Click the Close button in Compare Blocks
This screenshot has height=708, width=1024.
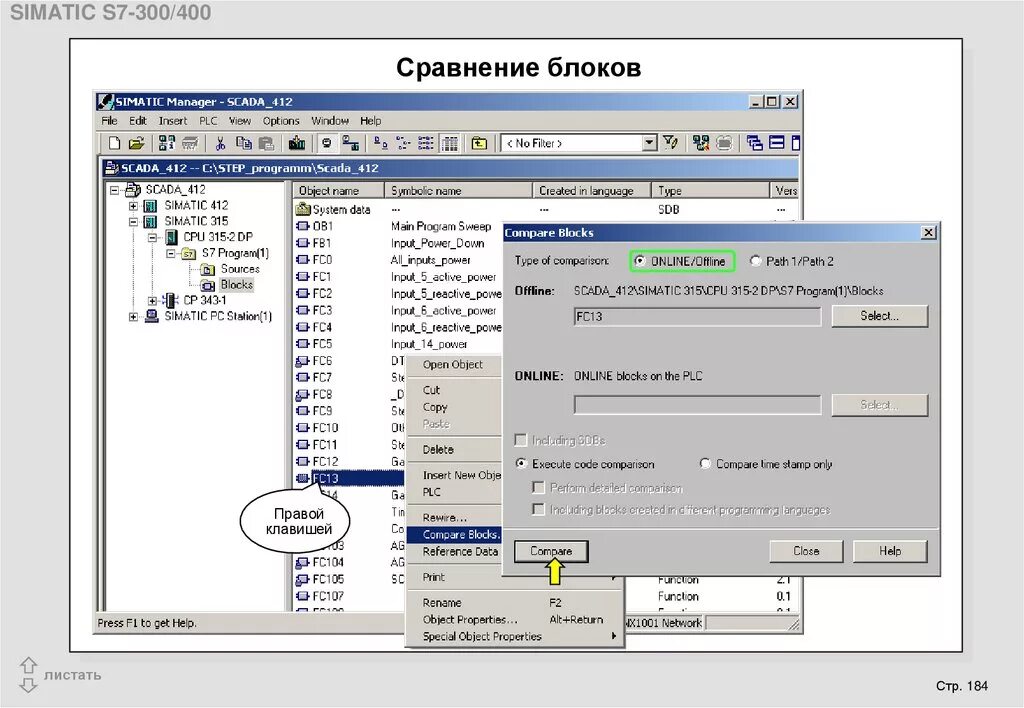point(806,551)
